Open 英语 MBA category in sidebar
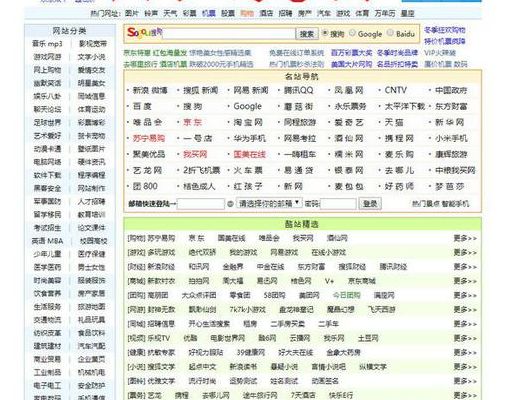 pyautogui.click(x=47, y=241)
